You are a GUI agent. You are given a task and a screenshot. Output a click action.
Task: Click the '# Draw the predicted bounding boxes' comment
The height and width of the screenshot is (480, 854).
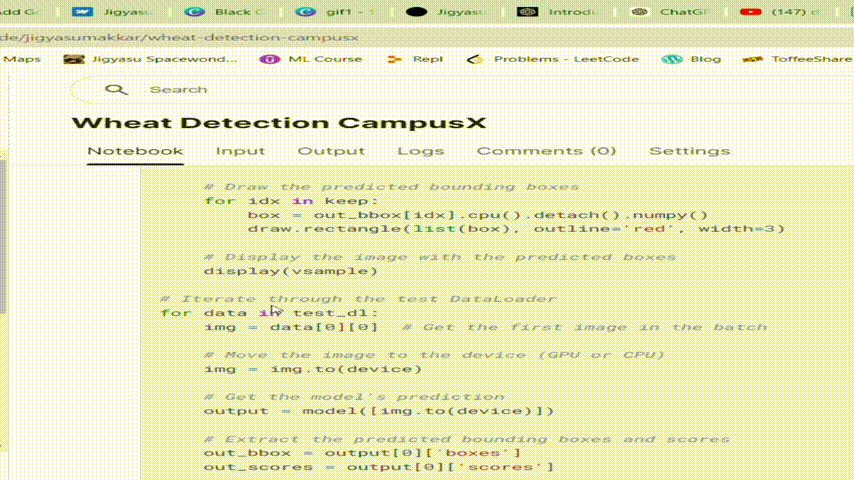pyautogui.click(x=392, y=187)
